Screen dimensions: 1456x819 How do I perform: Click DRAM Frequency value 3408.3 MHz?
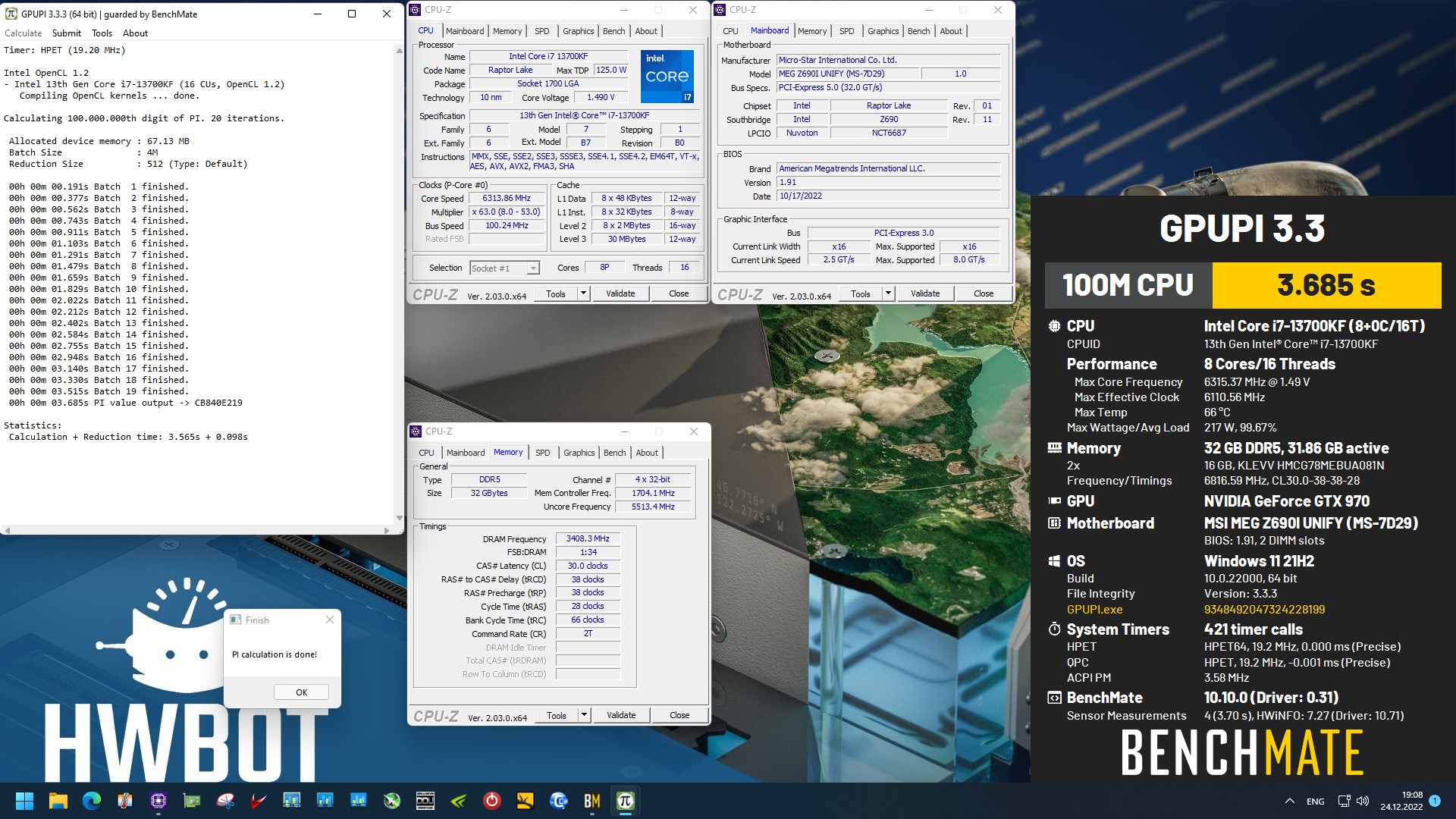click(588, 538)
